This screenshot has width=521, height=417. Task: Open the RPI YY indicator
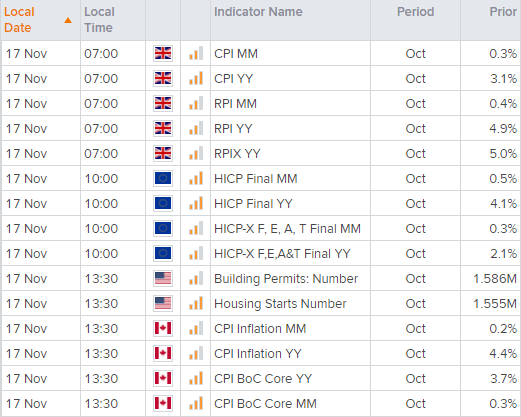[x=233, y=128]
